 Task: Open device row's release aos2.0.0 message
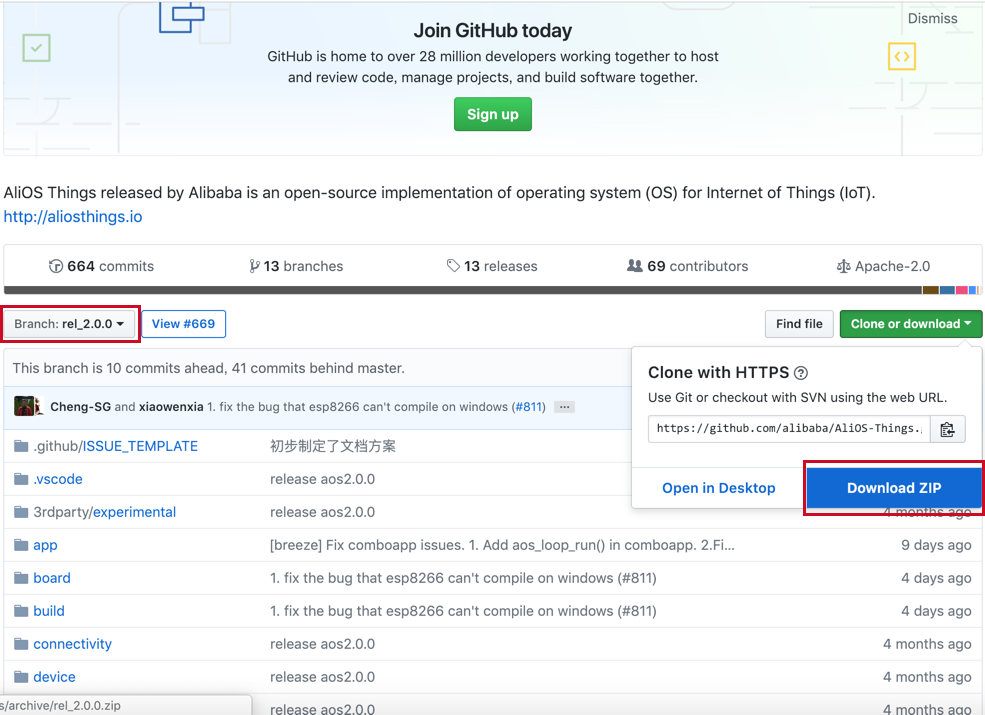[x=322, y=677]
